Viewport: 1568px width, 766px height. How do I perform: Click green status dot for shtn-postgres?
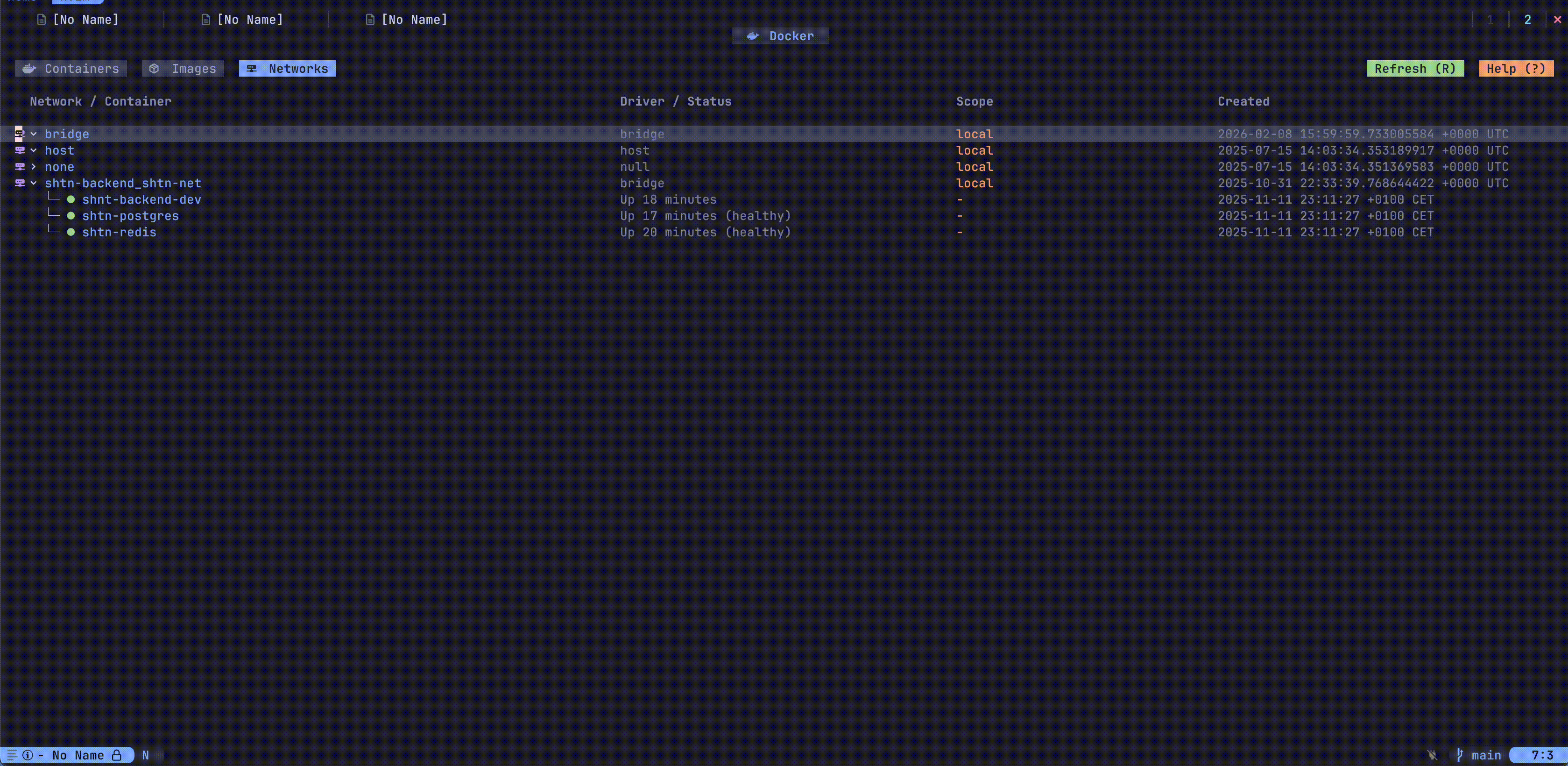point(71,216)
